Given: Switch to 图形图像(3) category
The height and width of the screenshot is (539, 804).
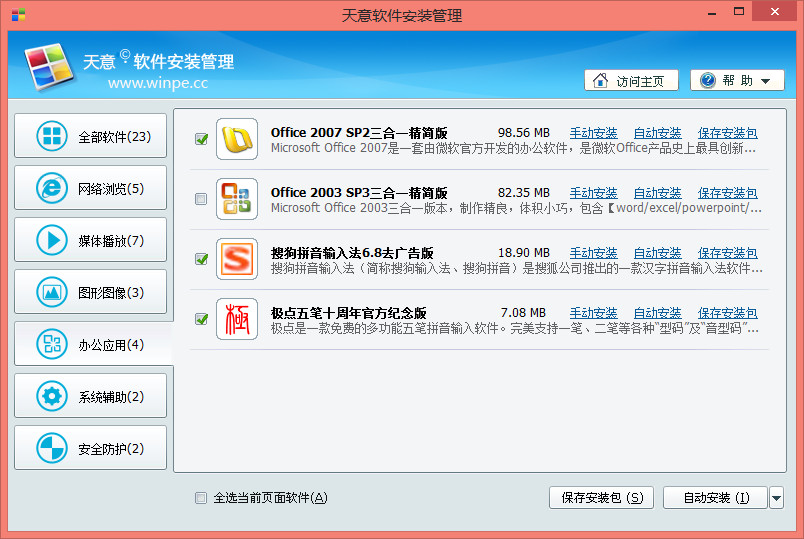Looking at the screenshot, I should coord(91,292).
